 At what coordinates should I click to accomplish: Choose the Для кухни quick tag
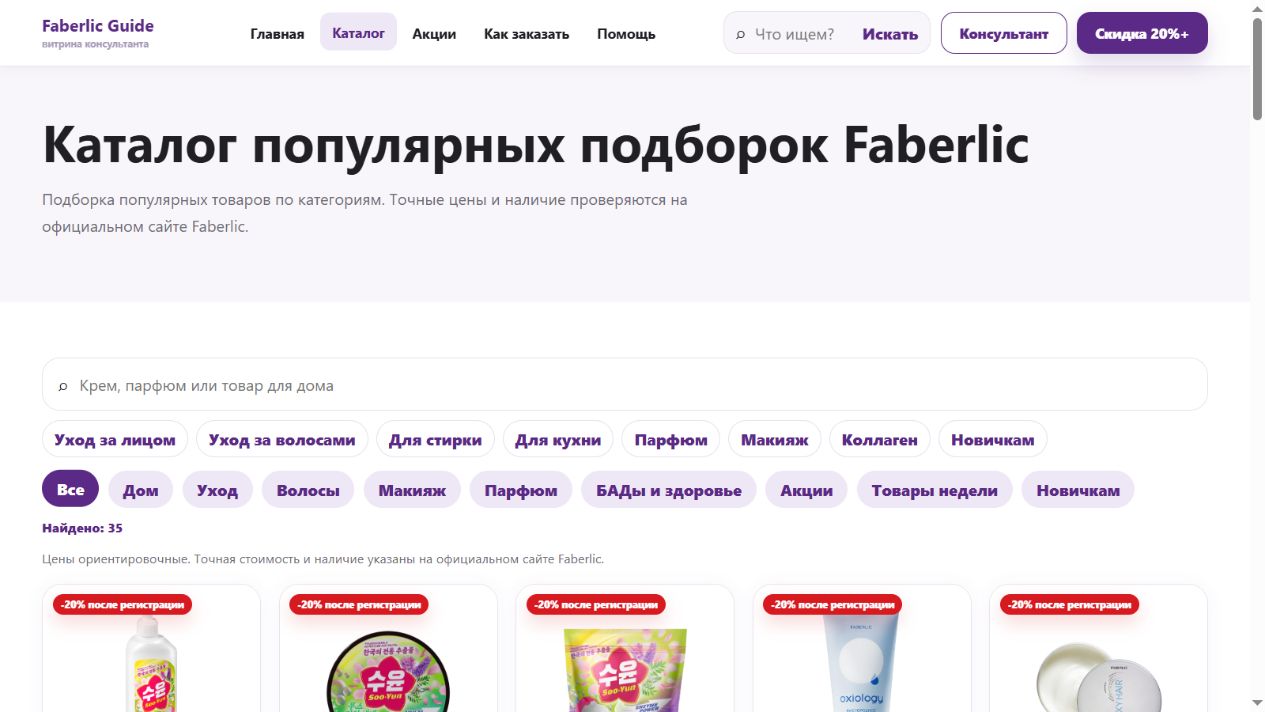coord(558,439)
